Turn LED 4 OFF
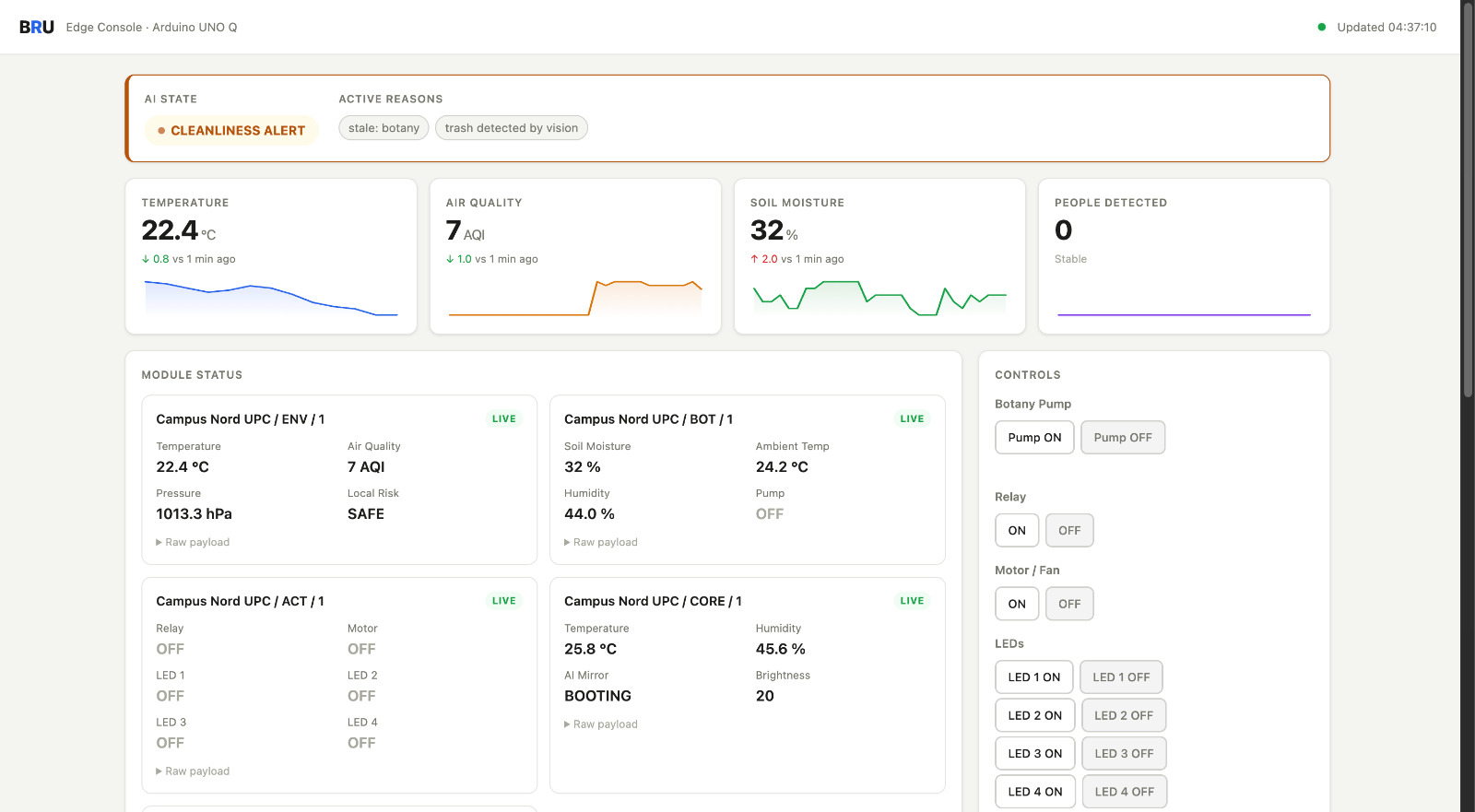The width and height of the screenshot is (1475, 812). 1125,792
